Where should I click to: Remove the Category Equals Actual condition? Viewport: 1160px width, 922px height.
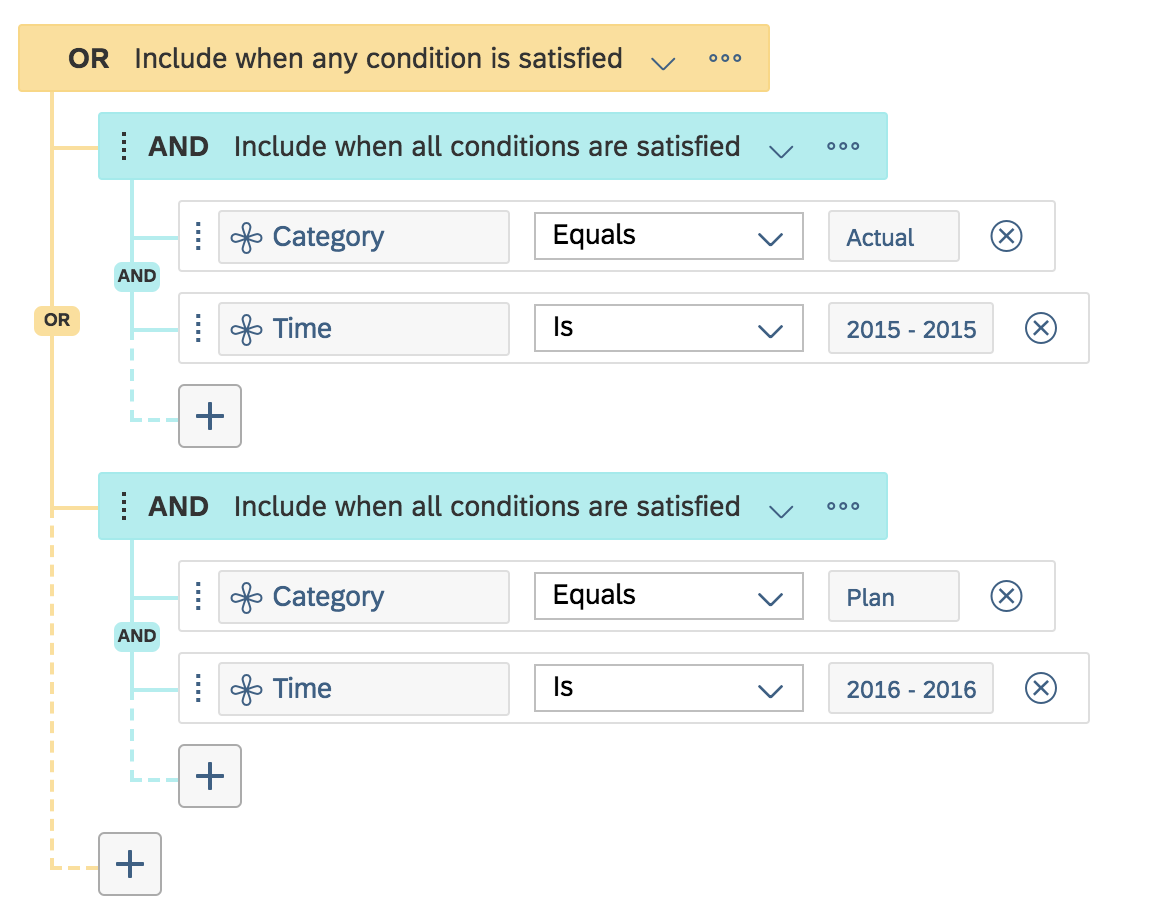(x=1006, y=236)
